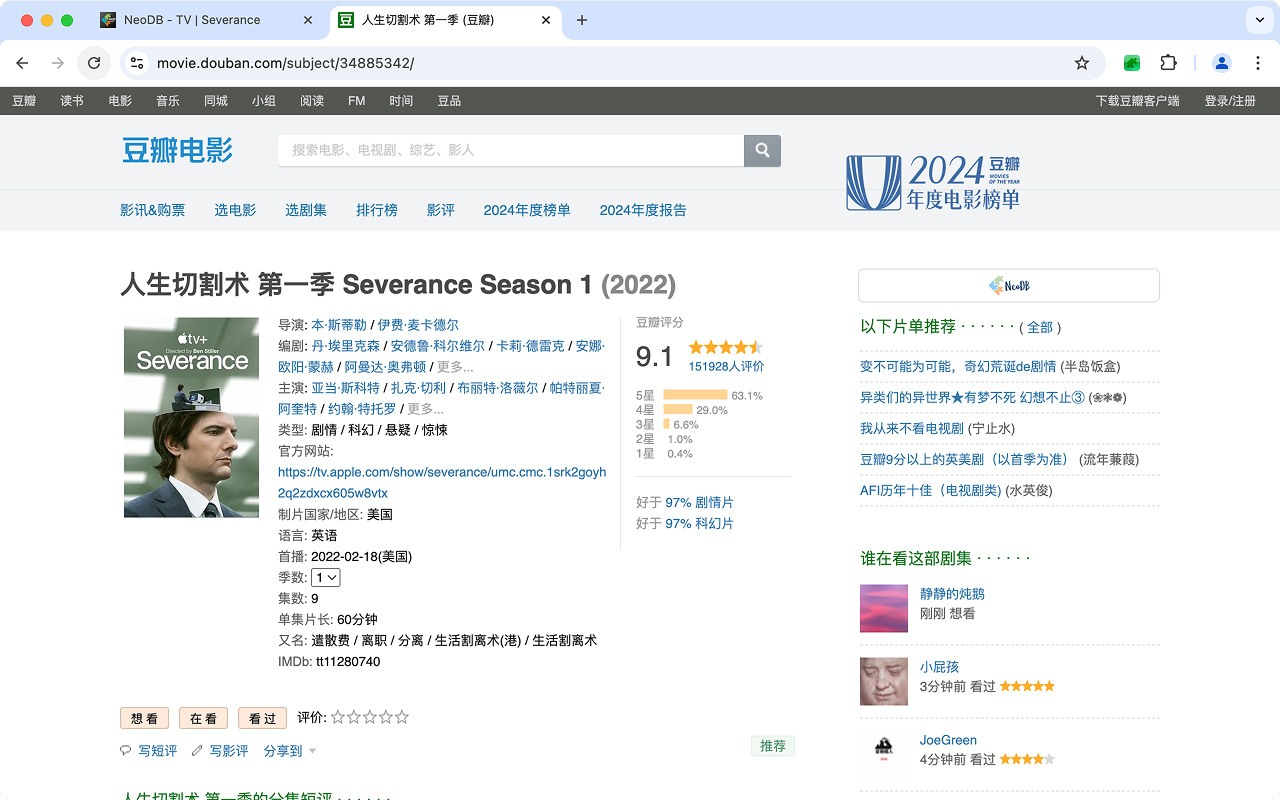Open the 影讯&购票 section

point(153,210)
